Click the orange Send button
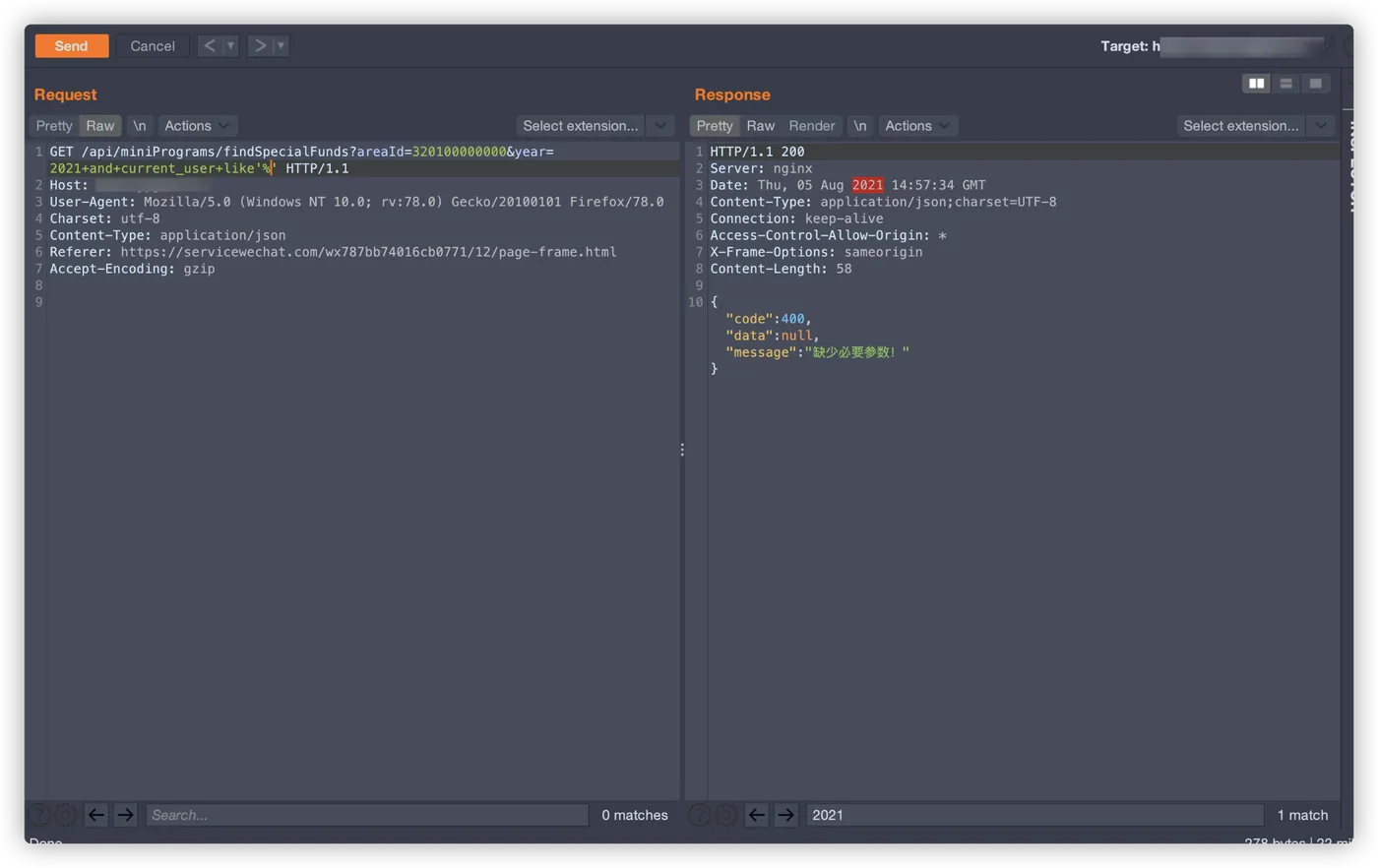This screenshot has width=1378, height=868. point(71,46)
